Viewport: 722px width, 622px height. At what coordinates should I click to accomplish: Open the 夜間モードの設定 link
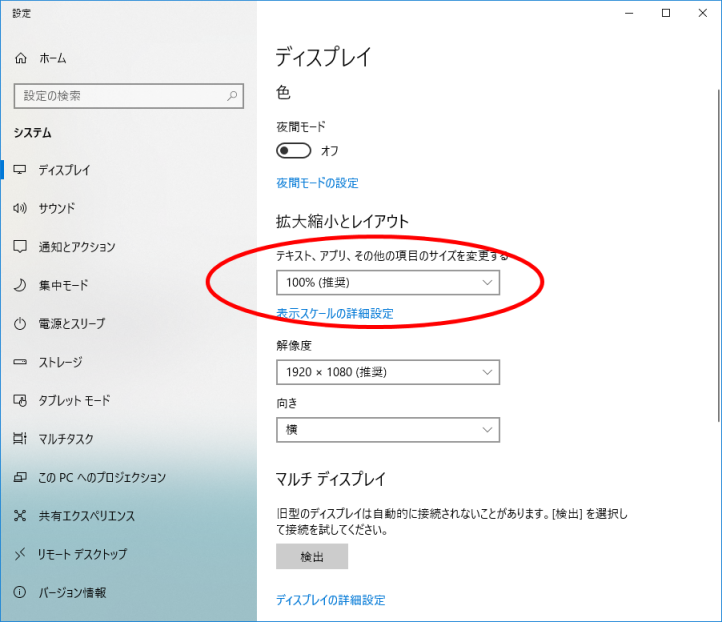(x=317, y=183)
